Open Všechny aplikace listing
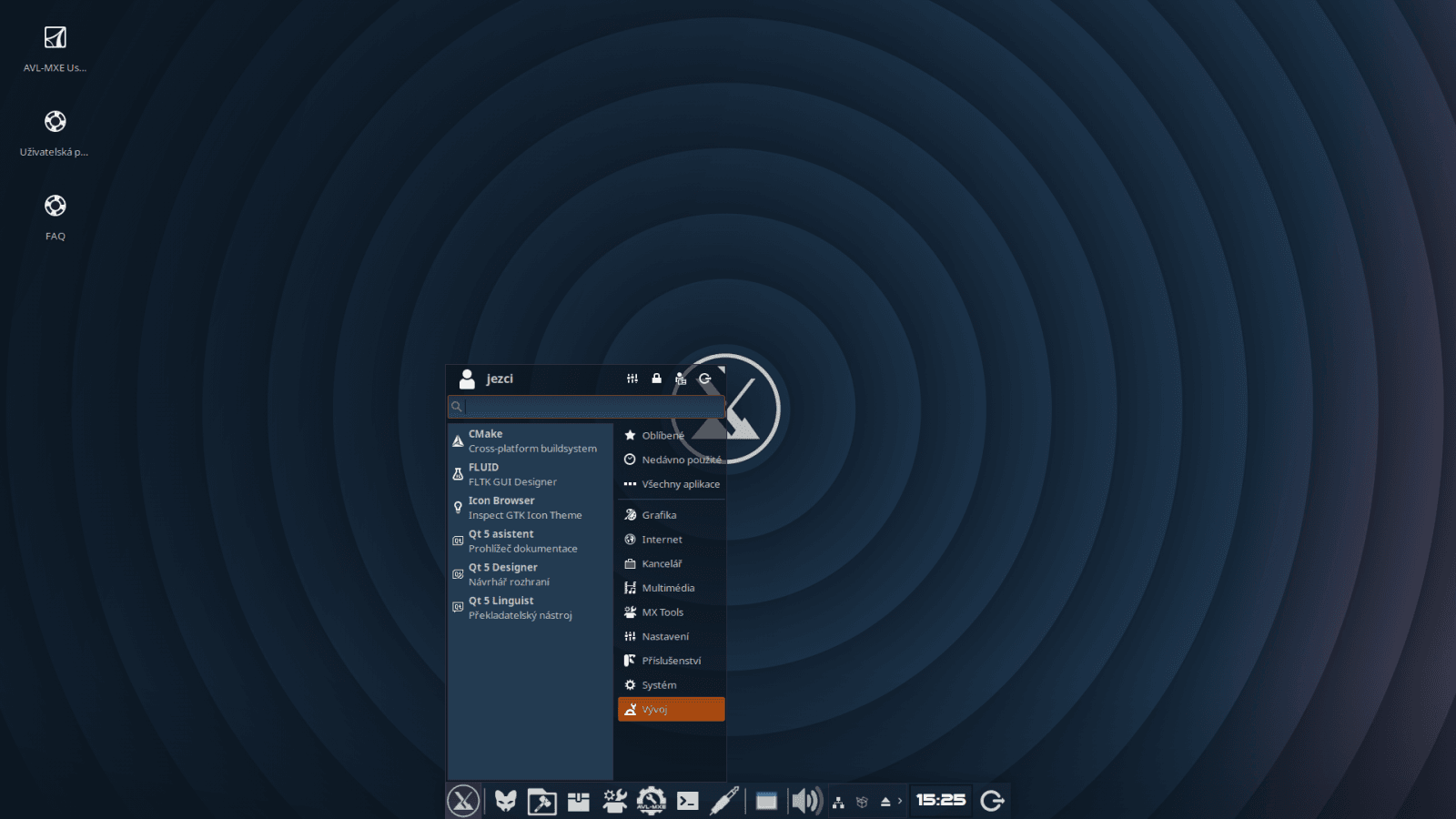1456x819 pixels. pyautogui.click(x=681, y=484)
